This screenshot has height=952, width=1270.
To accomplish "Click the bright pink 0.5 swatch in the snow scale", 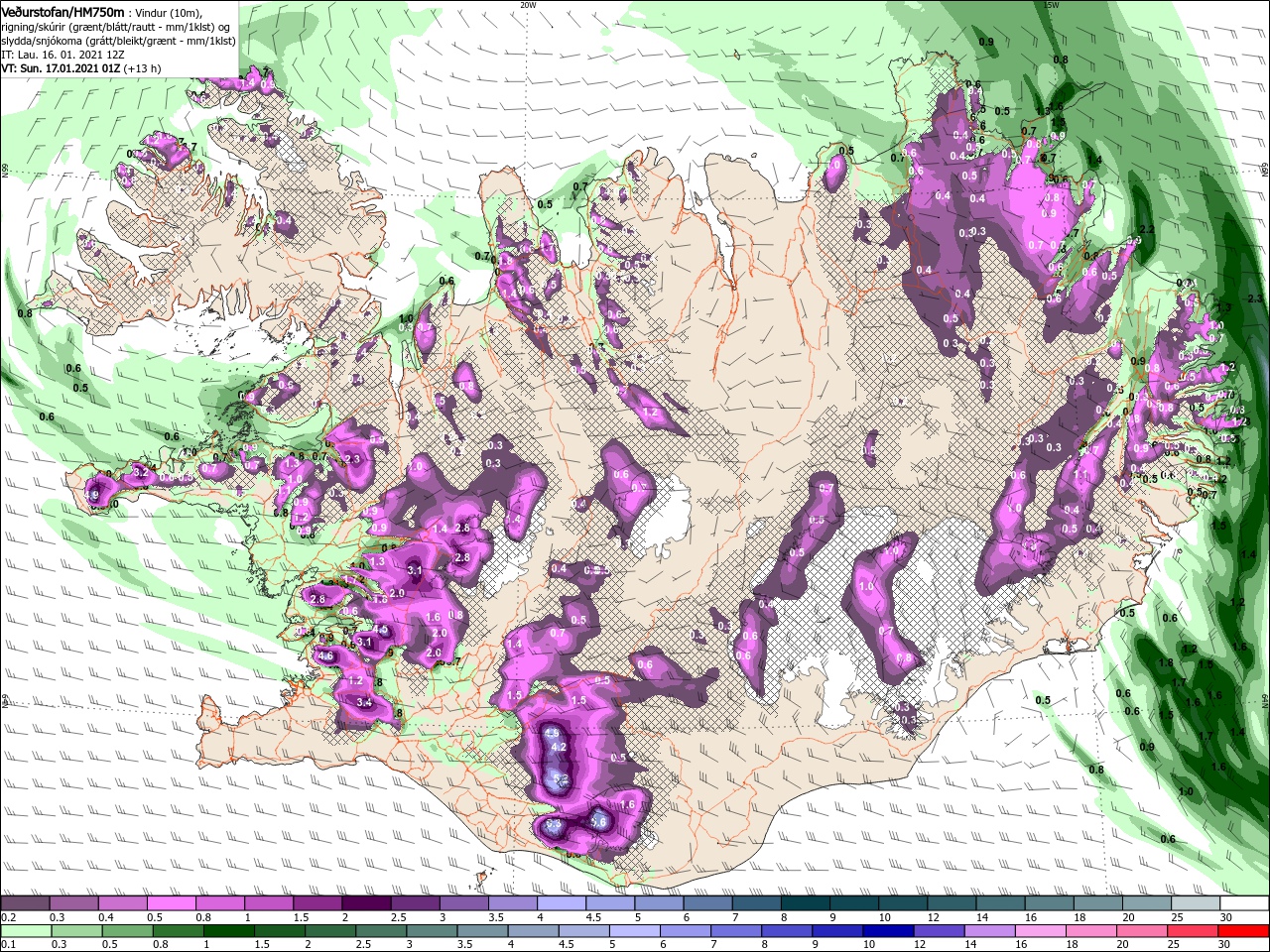I will coord(171,903).
